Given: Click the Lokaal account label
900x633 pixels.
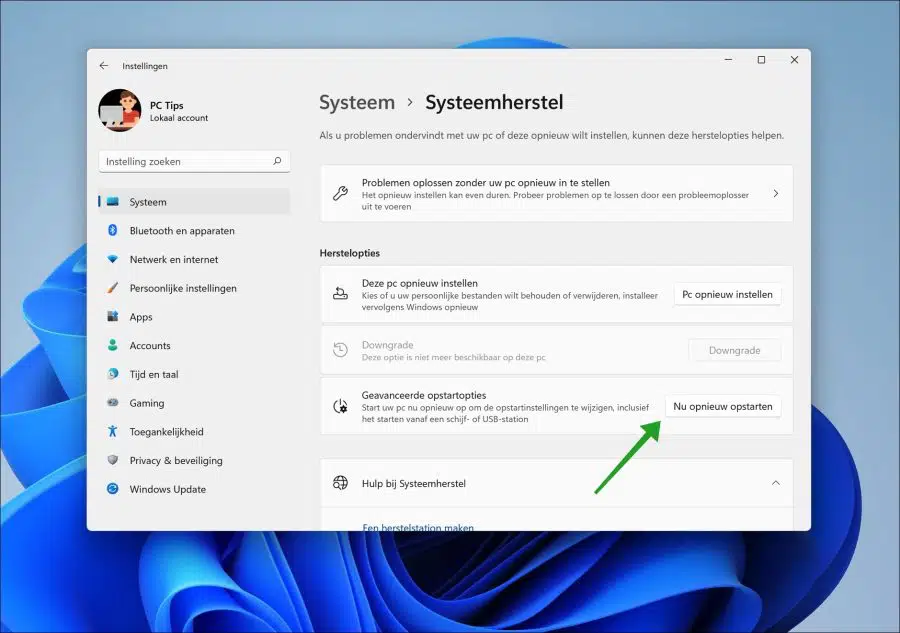Looking at the screenshot, I should point(179,118).
